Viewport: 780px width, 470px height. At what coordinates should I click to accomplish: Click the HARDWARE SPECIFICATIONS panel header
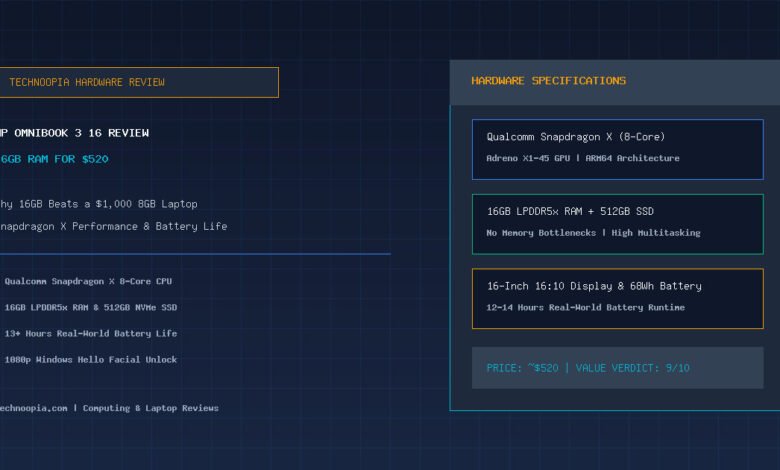[615, 82]
